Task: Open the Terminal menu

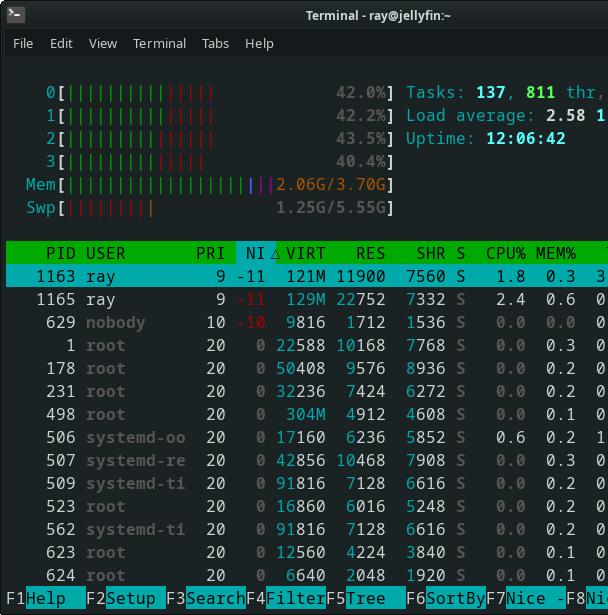Action: [x=159, y=44]
